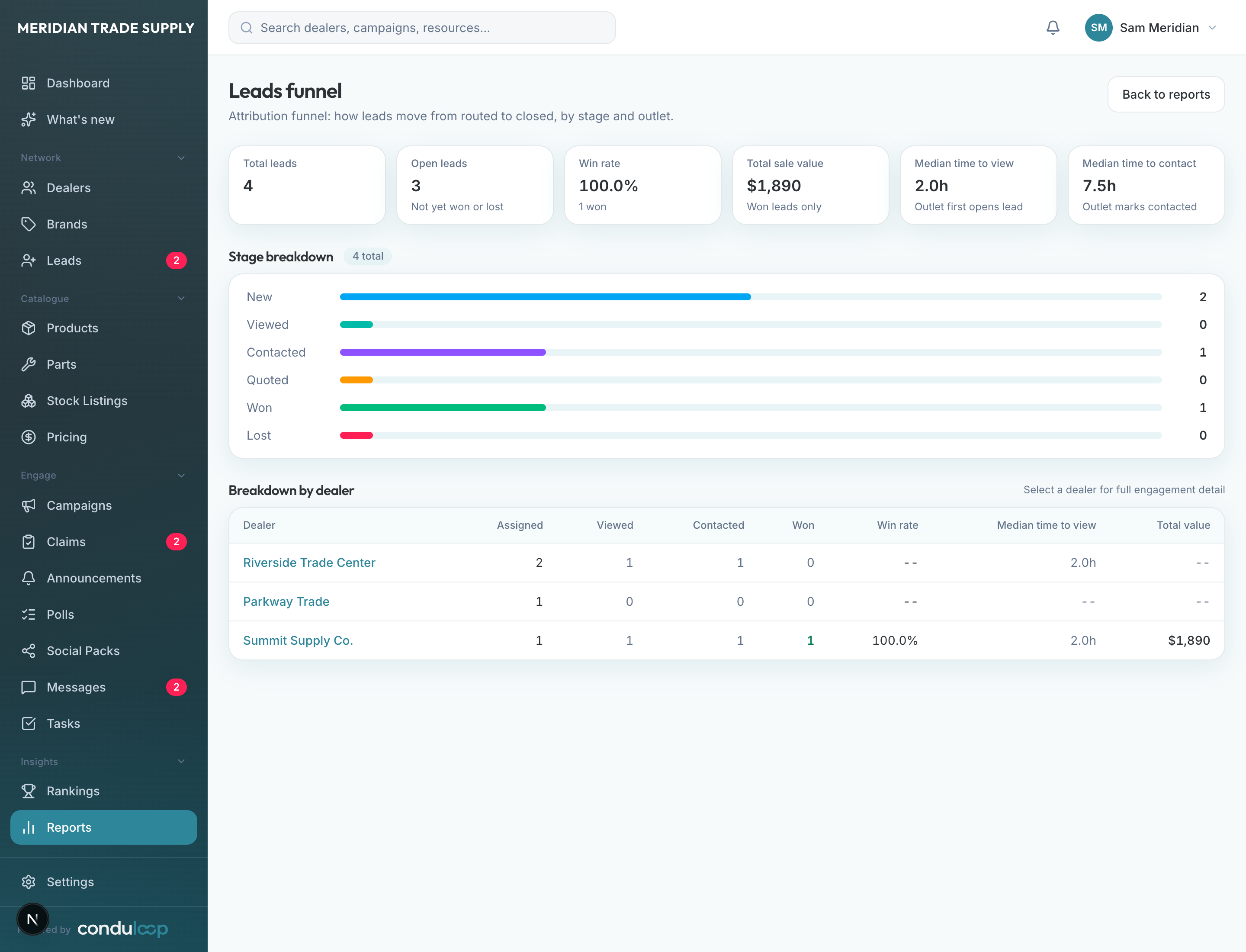
Task: Click the 100.0% win rate in Summit row
Action: [895, 640]
